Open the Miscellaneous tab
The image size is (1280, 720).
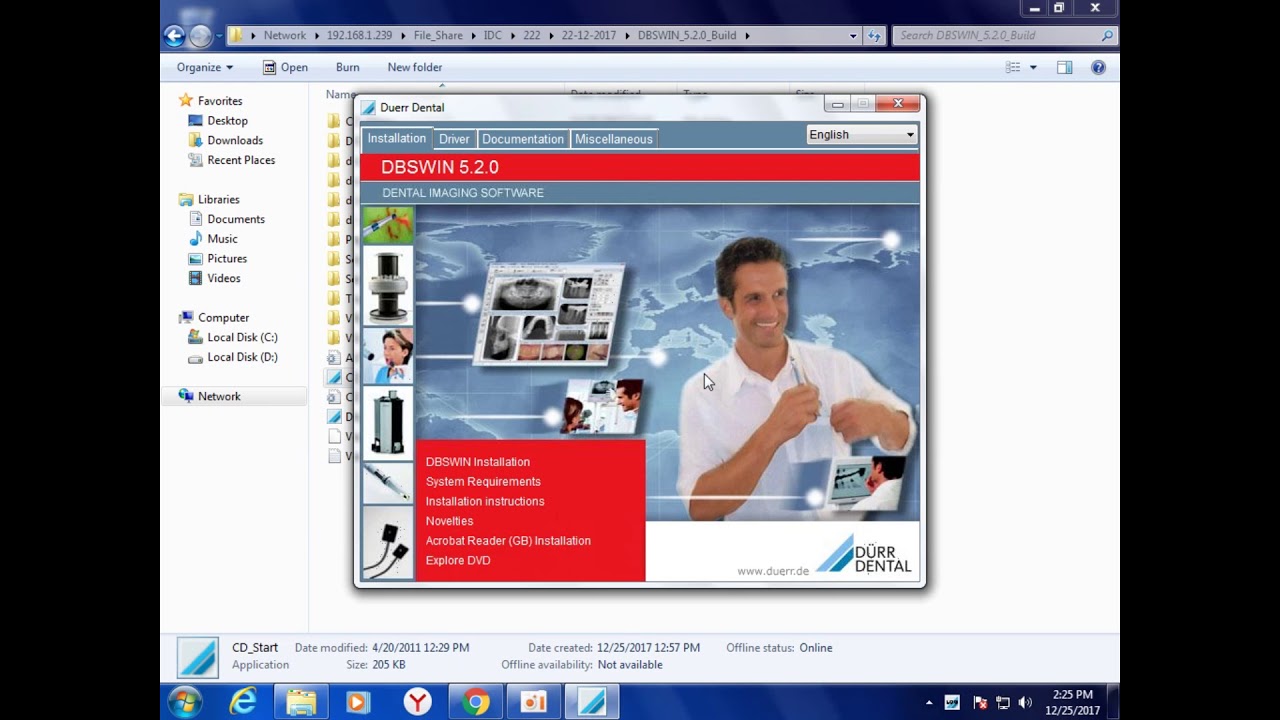point(614,139)
